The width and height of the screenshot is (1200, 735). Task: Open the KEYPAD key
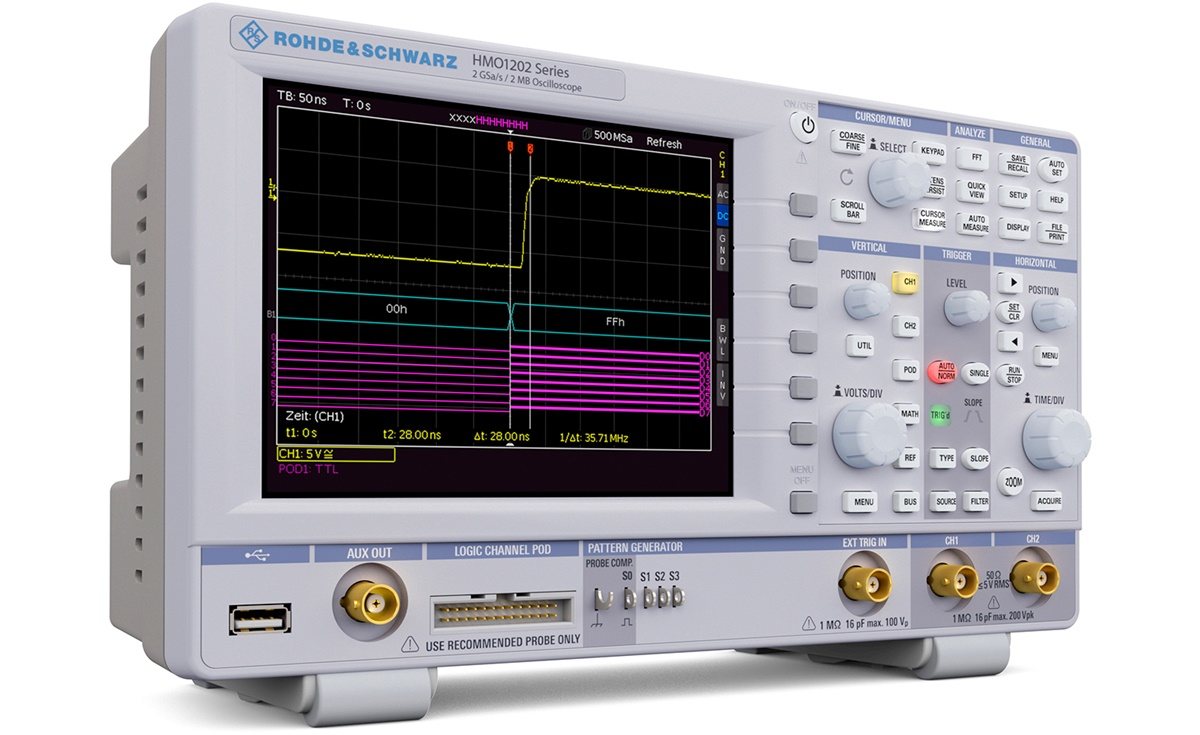click(931, 153)
